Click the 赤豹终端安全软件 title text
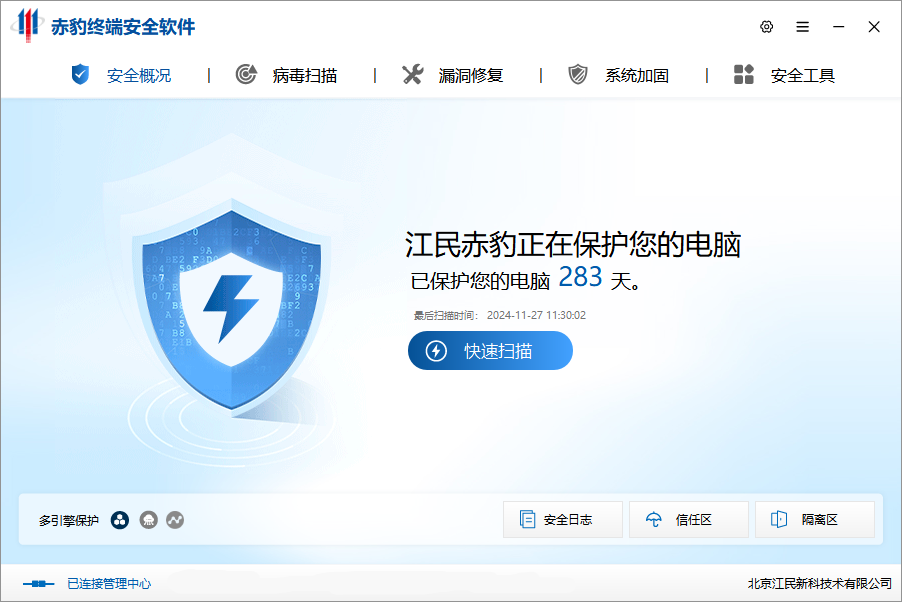This screenshot has height=602, width=902. (x=123, y=26)
